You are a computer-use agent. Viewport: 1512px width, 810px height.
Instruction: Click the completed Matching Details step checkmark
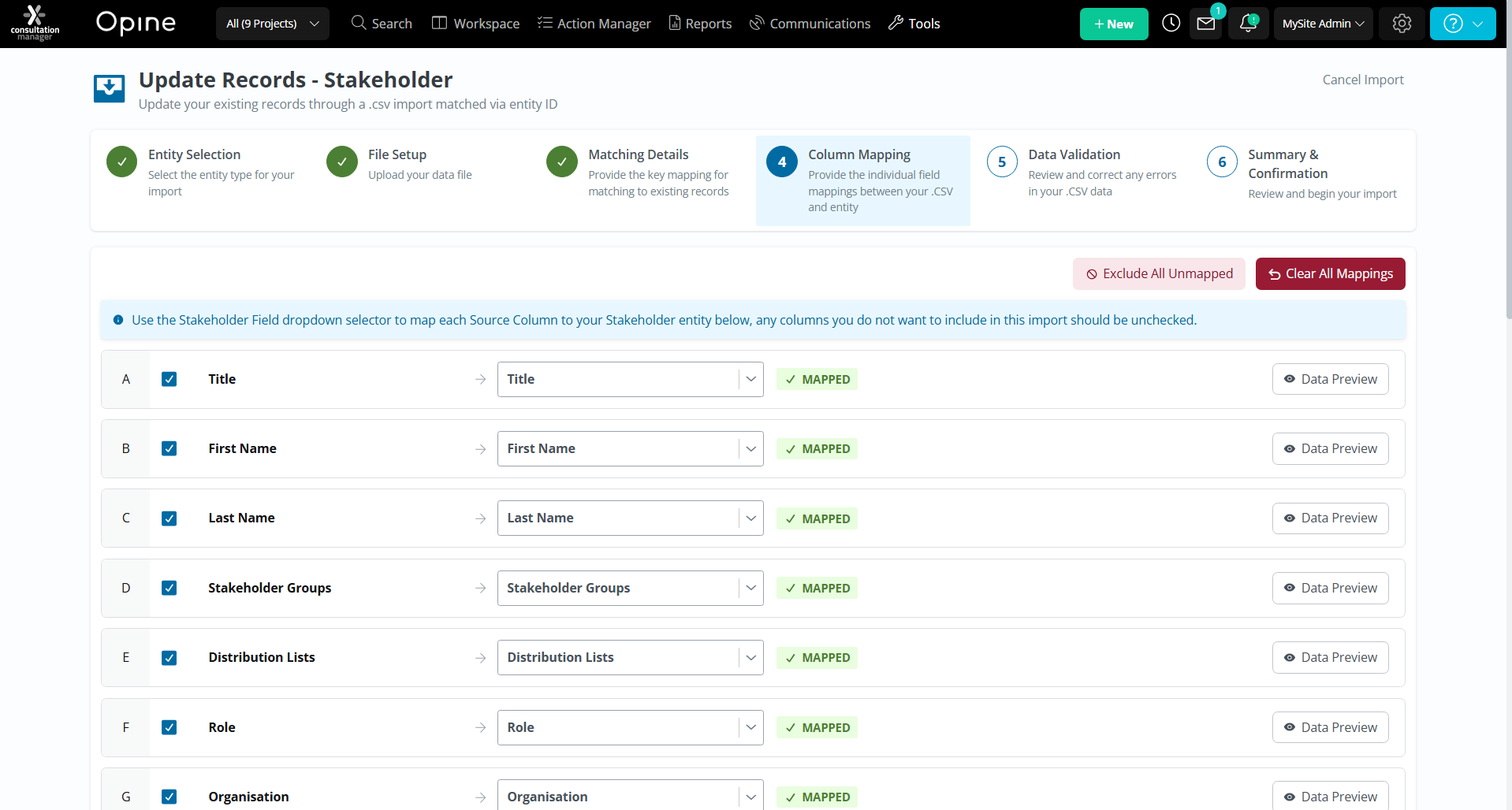point(562,162)
